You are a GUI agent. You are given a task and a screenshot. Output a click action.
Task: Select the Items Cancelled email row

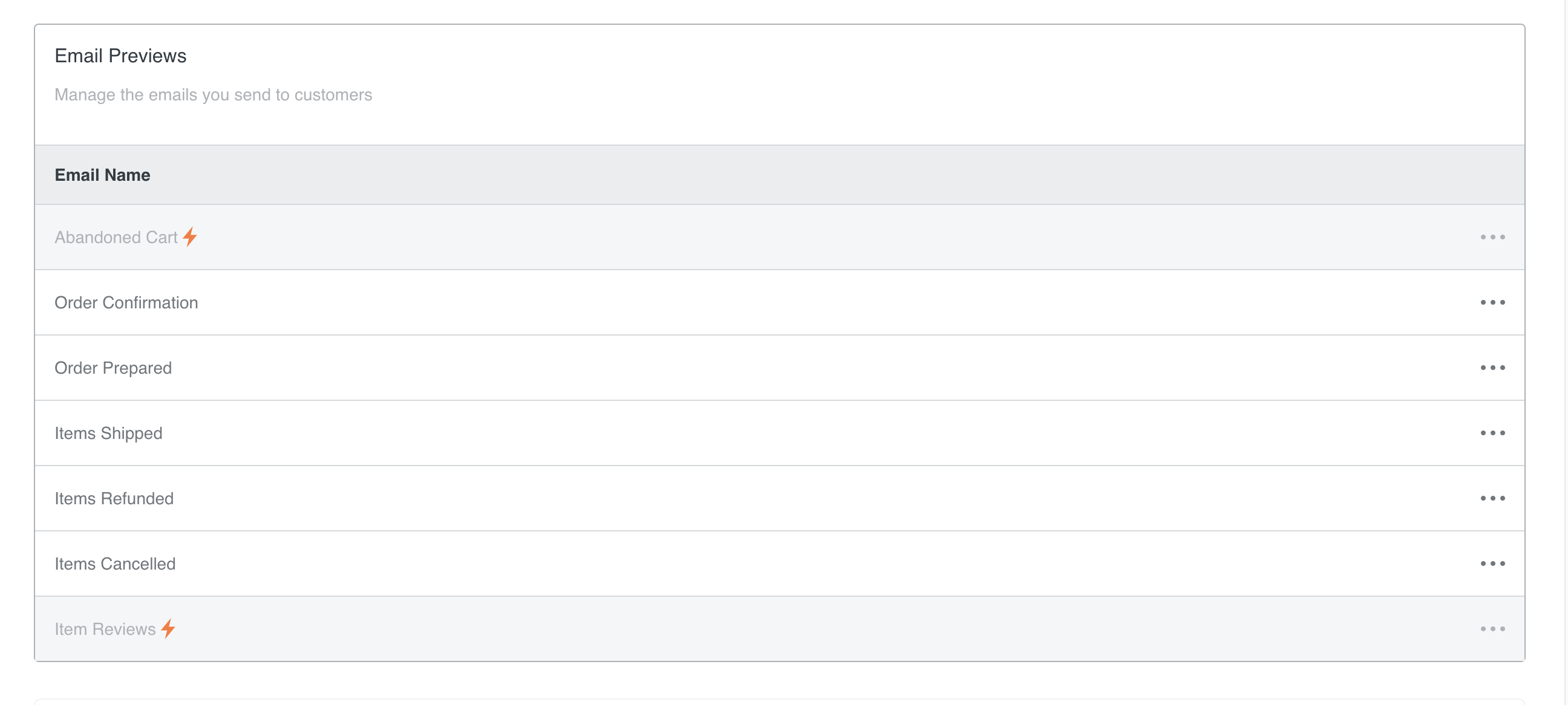[x=779, y=564]
